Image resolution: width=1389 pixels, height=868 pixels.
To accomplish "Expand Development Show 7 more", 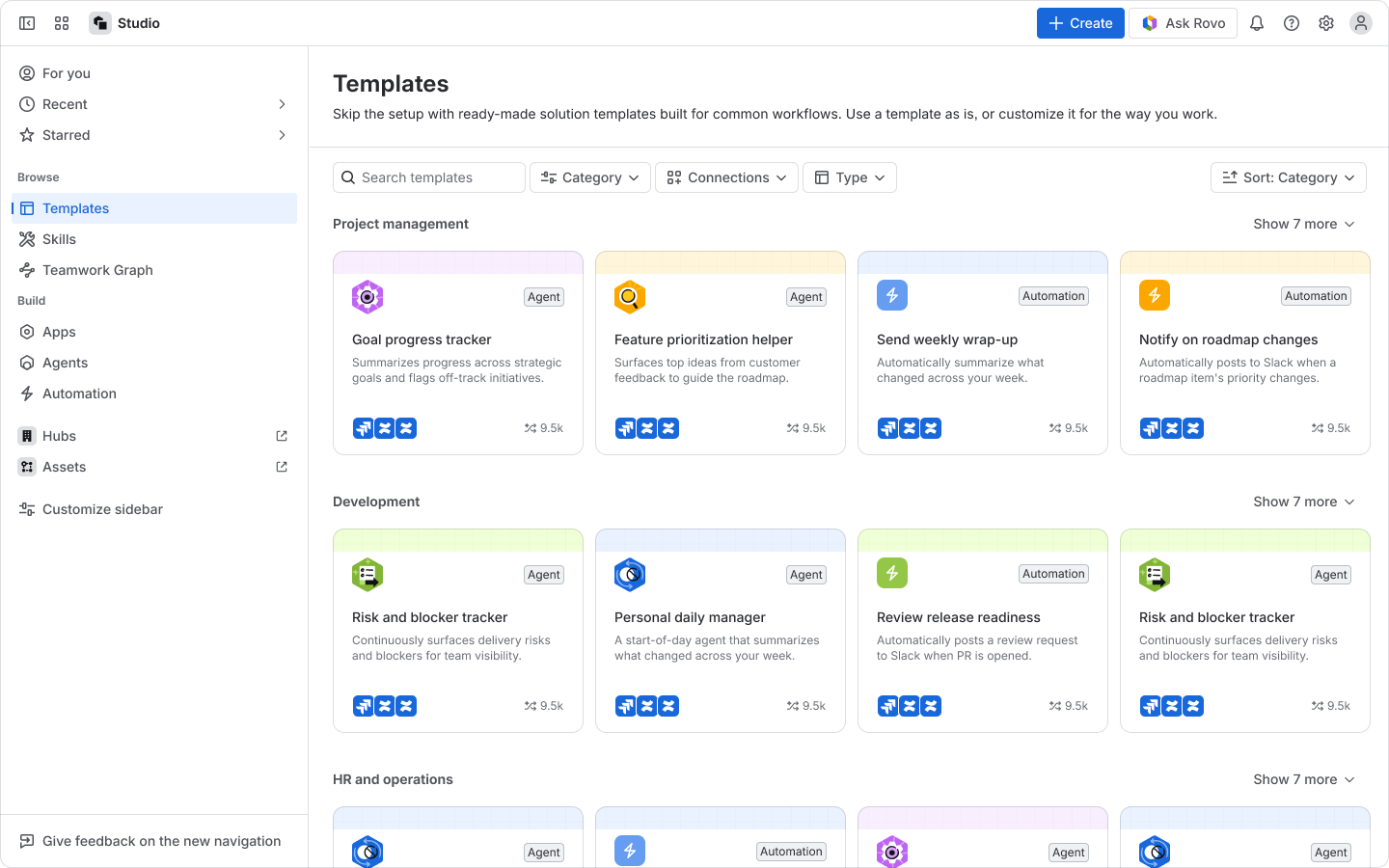I will (x=1304, y=502).
